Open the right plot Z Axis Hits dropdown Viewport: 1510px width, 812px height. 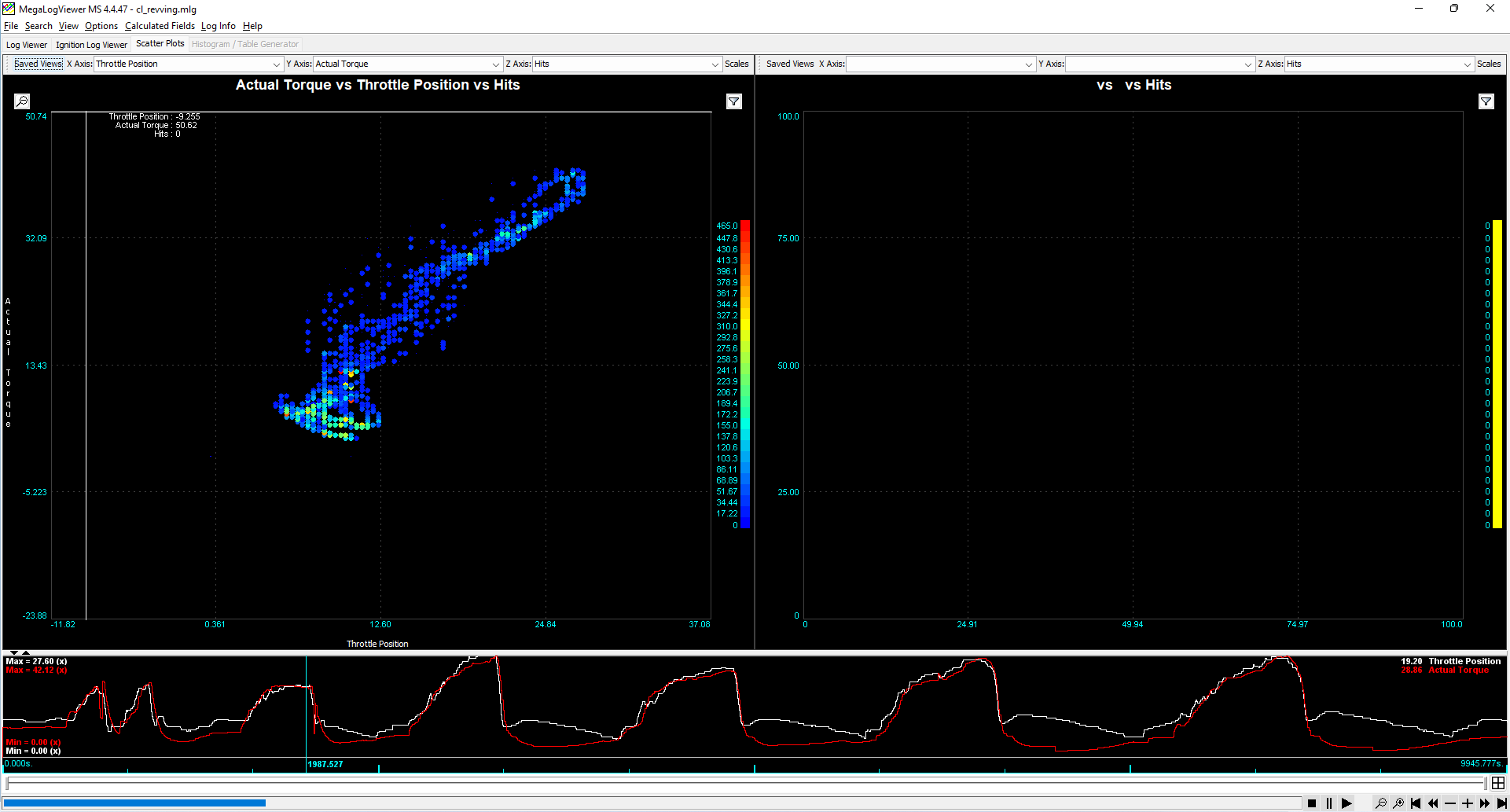click(x=1379, y=64)
